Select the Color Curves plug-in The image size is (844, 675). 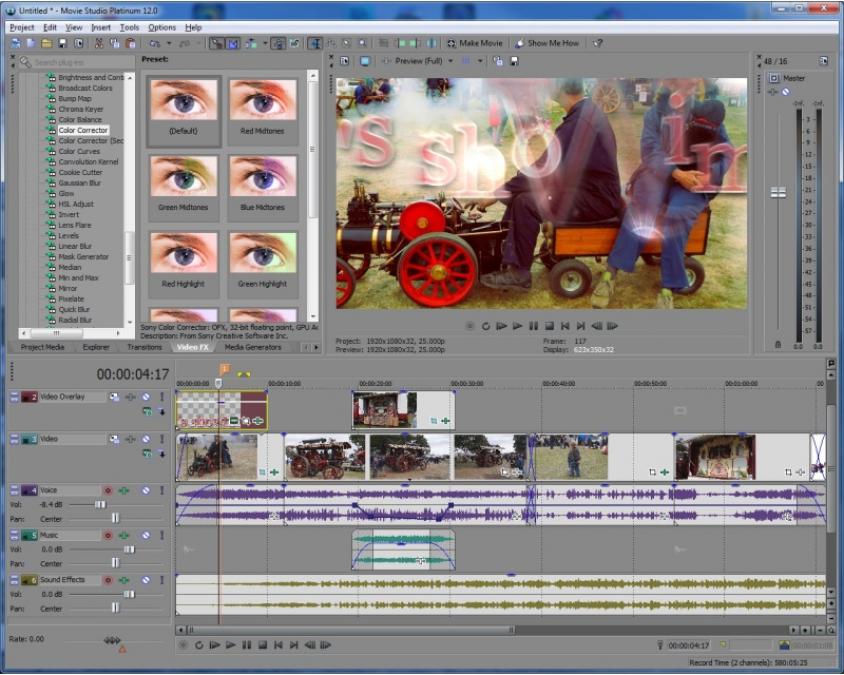[79, 151]
